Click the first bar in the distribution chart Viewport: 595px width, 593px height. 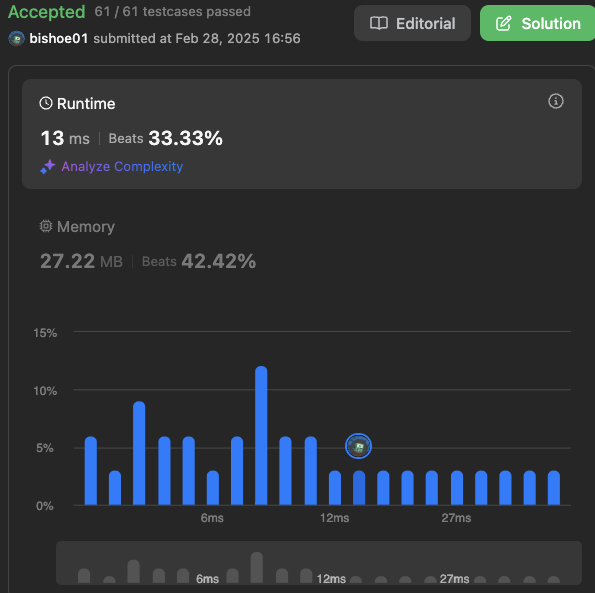pos(91,471)
